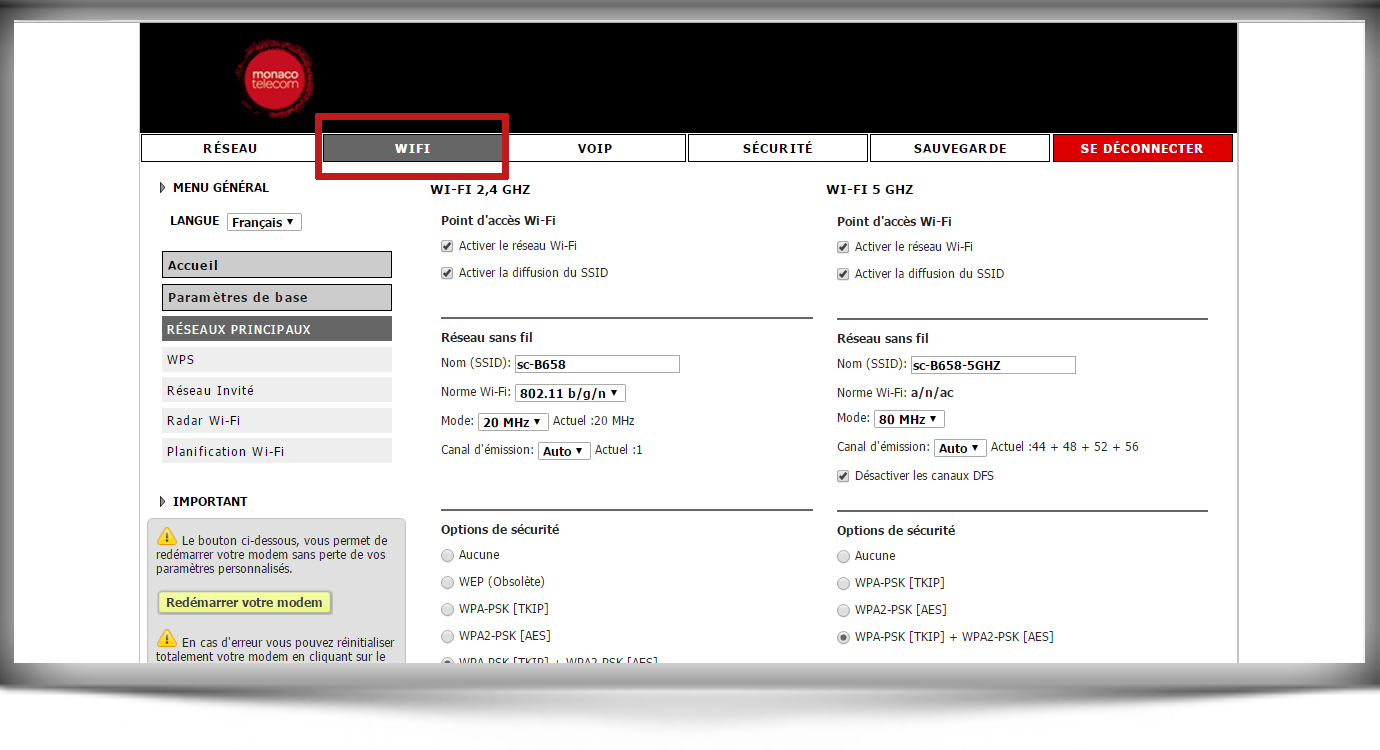Viewport: 1380px width, 750px height.
Task: Click the WI-FI 5 GHZ heading
Action: tap(869, 189)
